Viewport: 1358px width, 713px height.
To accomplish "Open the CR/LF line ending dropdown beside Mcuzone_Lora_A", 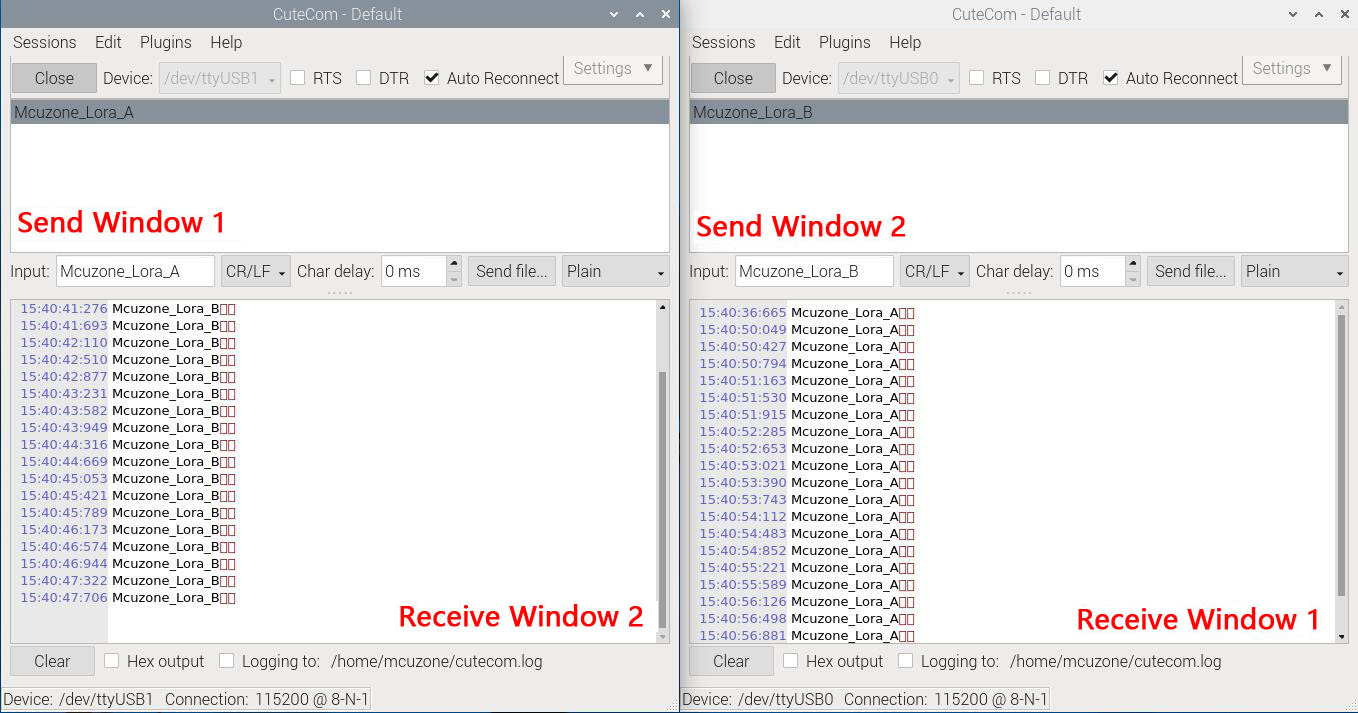I will click(256, 271).
